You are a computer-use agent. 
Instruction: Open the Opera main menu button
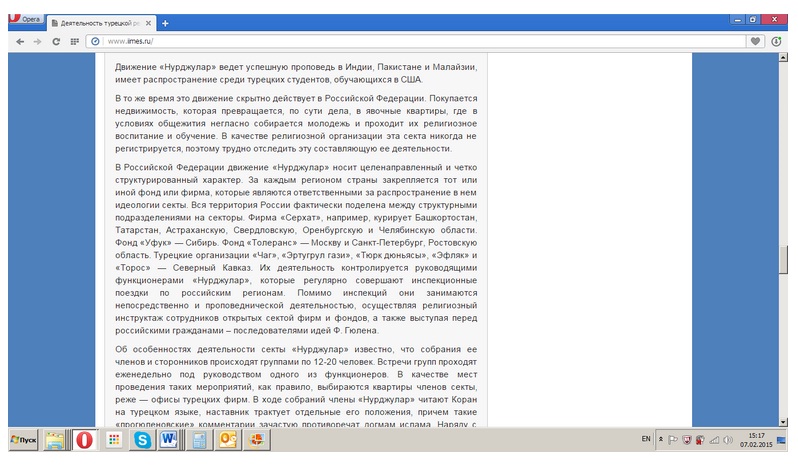pyautogui.click(x=25, y=19)
